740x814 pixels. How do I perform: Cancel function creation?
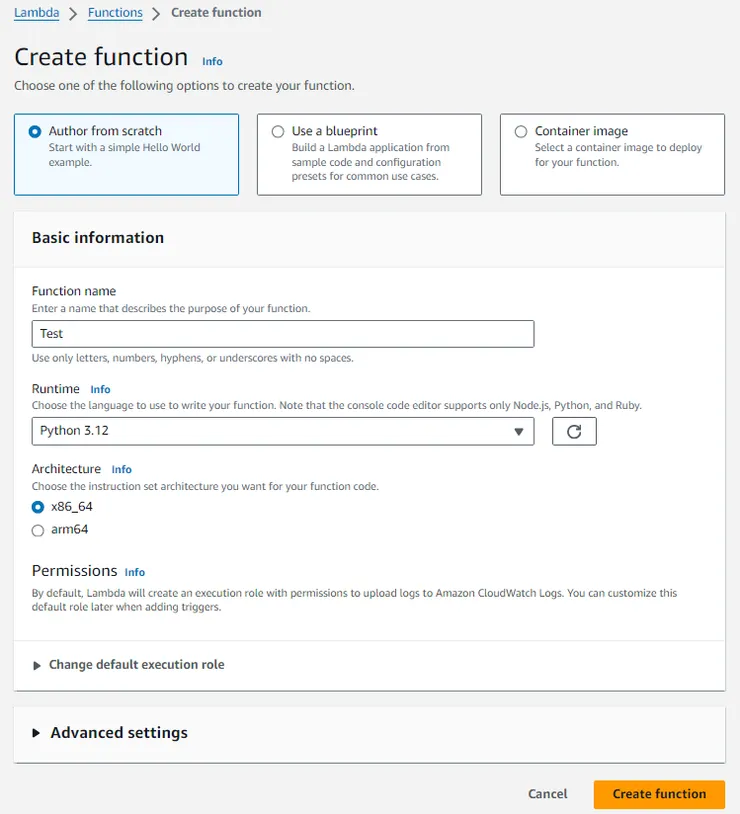click(547, 794)
